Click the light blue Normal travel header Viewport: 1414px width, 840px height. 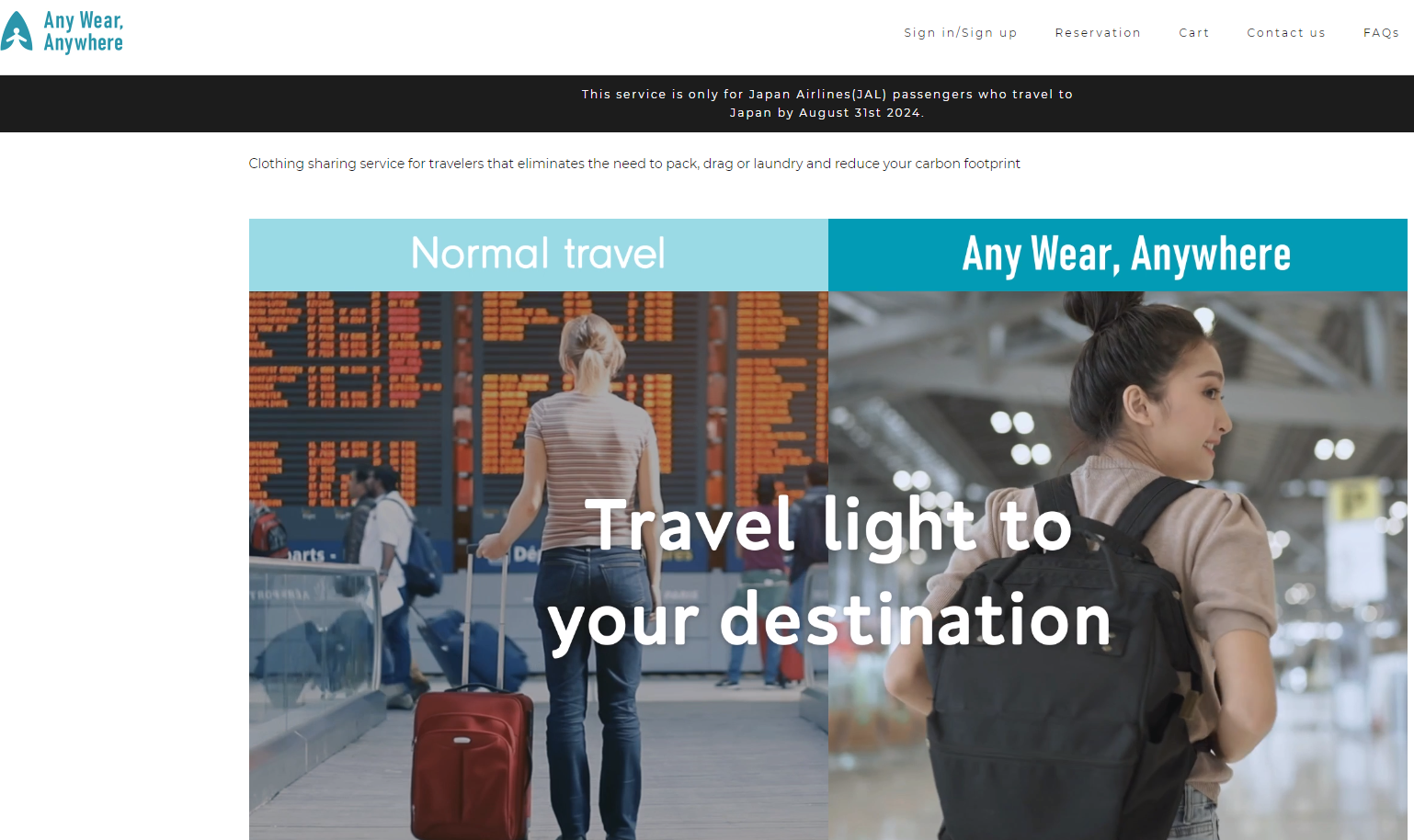[539, 255]
